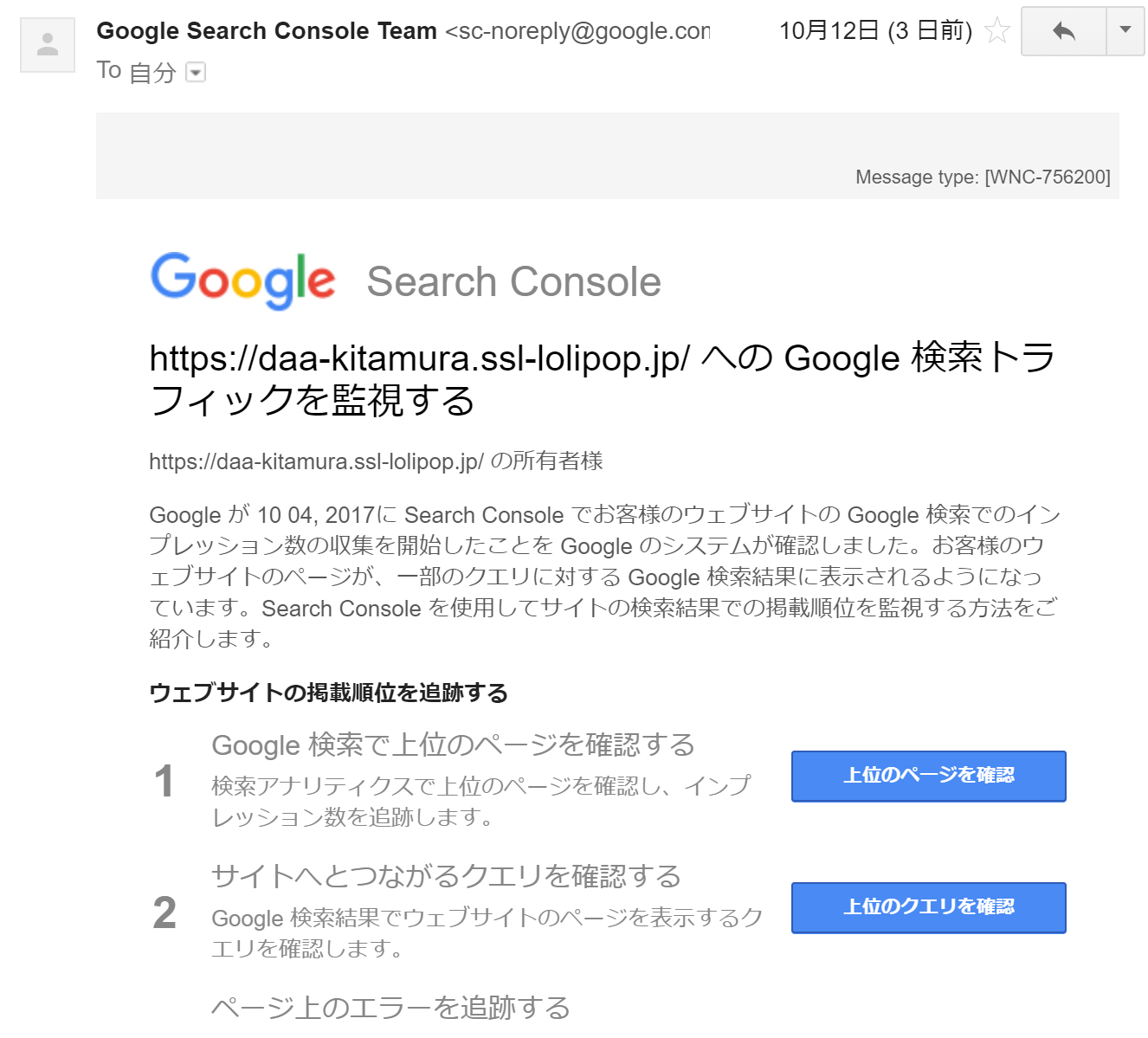The height and width of the screenshot is (1038, 1148).
Task: Click the sender avatar icon
Action: [48, 45]
